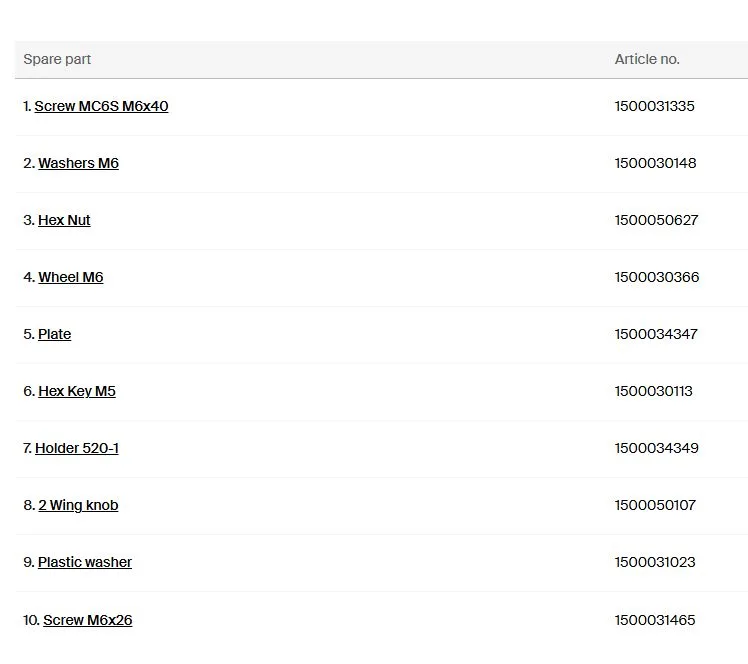Open the Screw M6x26 link
The width and height of the screenshot is (748, 664).
pos(88,620)
